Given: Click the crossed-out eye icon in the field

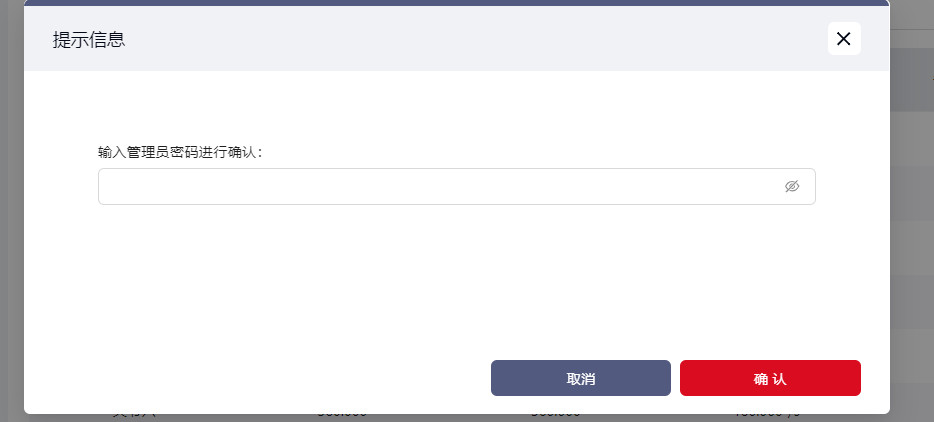Looking at the screenshot, I should coord(792,186).
